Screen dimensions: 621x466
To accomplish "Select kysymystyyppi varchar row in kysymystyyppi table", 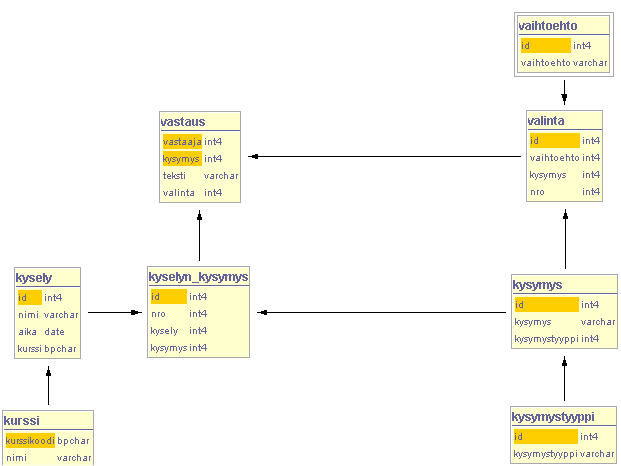I will point(564,454).
